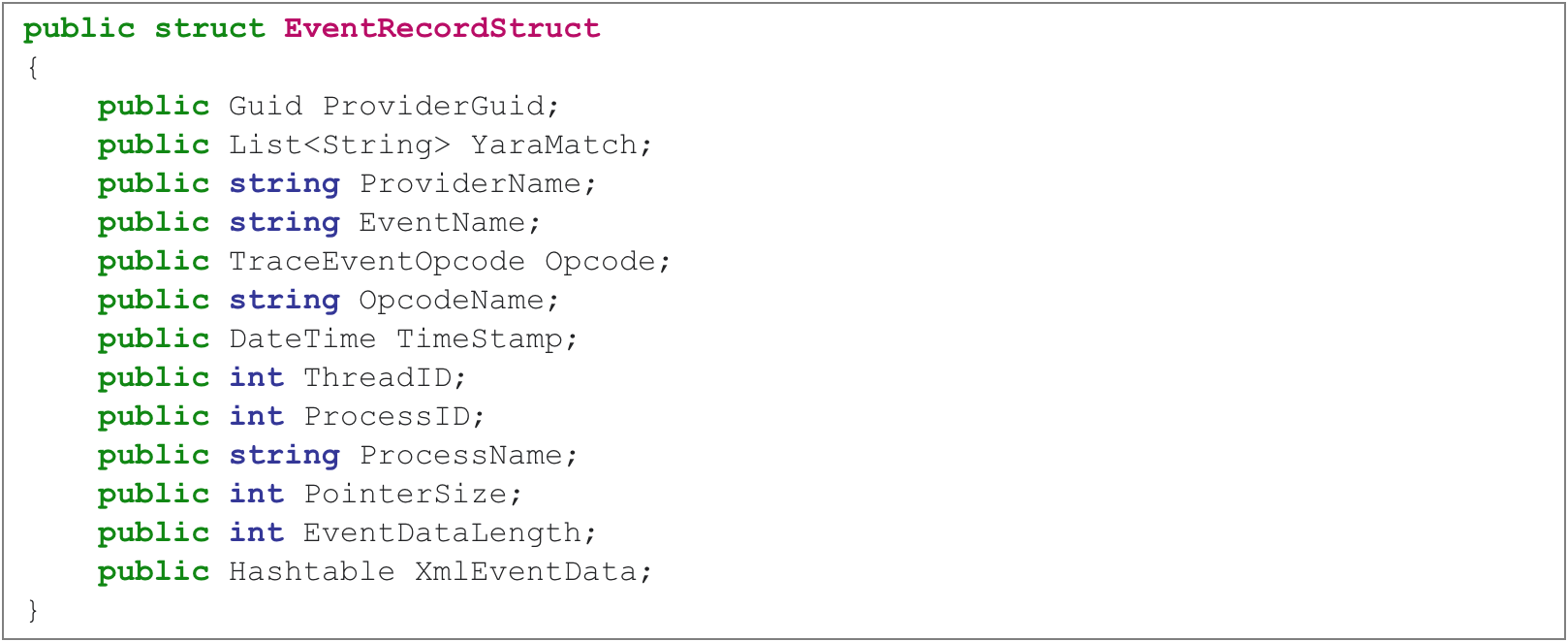Select the XmlEventData field

click(526, 571)
